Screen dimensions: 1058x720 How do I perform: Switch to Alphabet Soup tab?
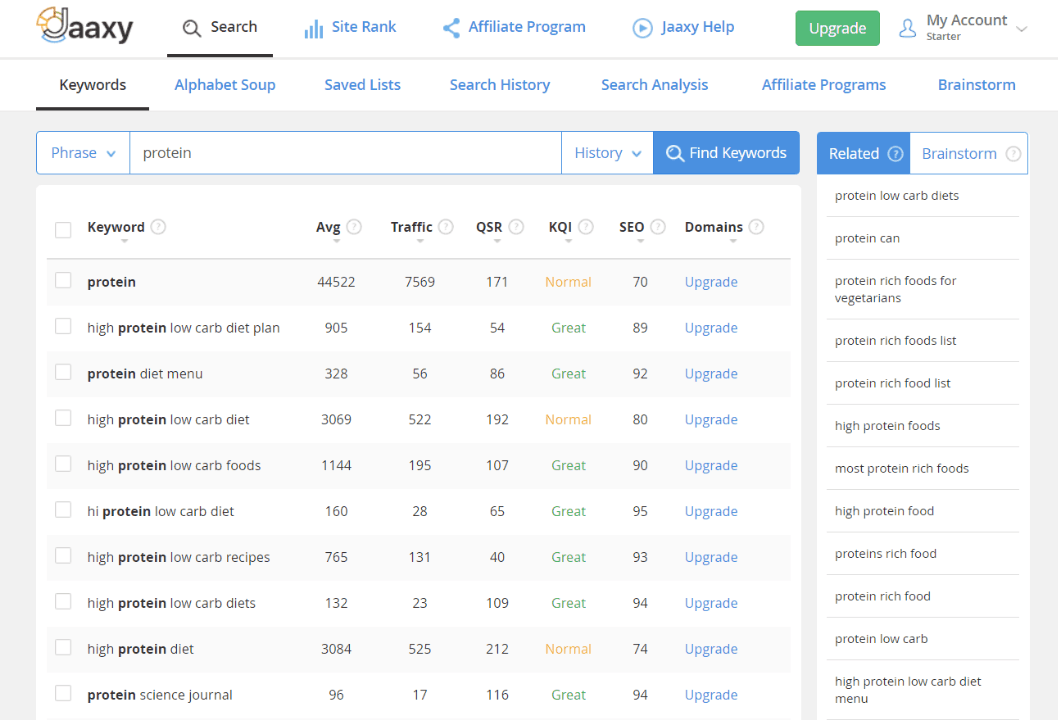[x=225, y=85]
